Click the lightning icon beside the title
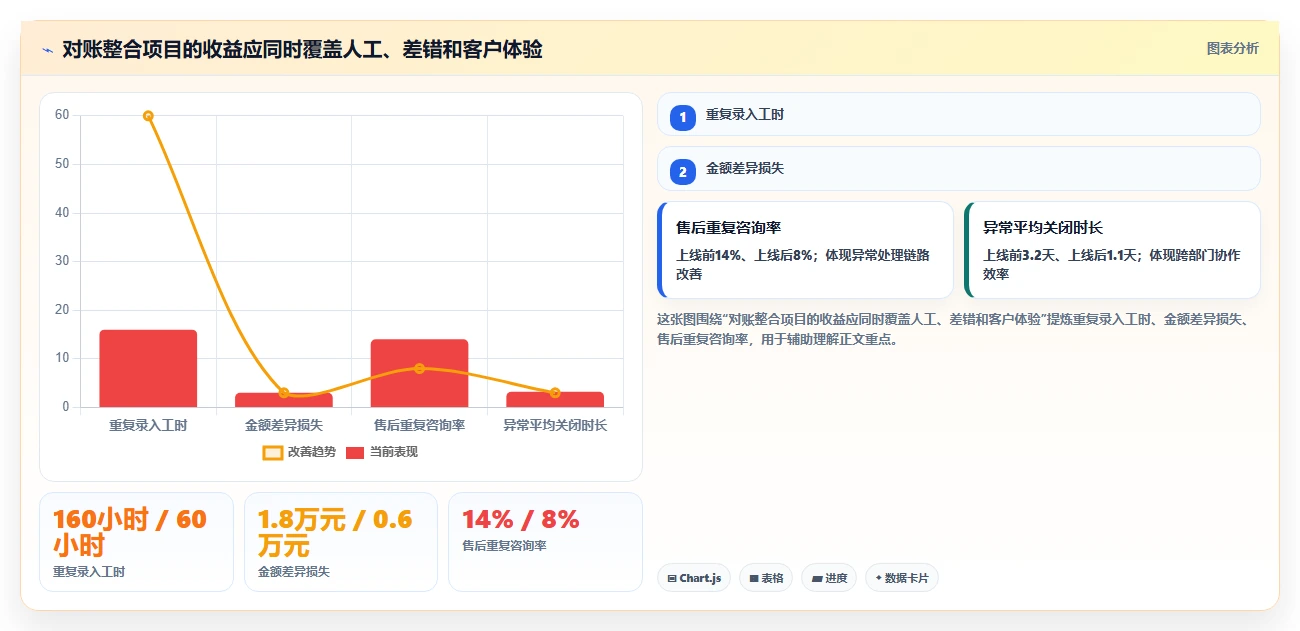 pyautogui.click(x=47, y=49)
